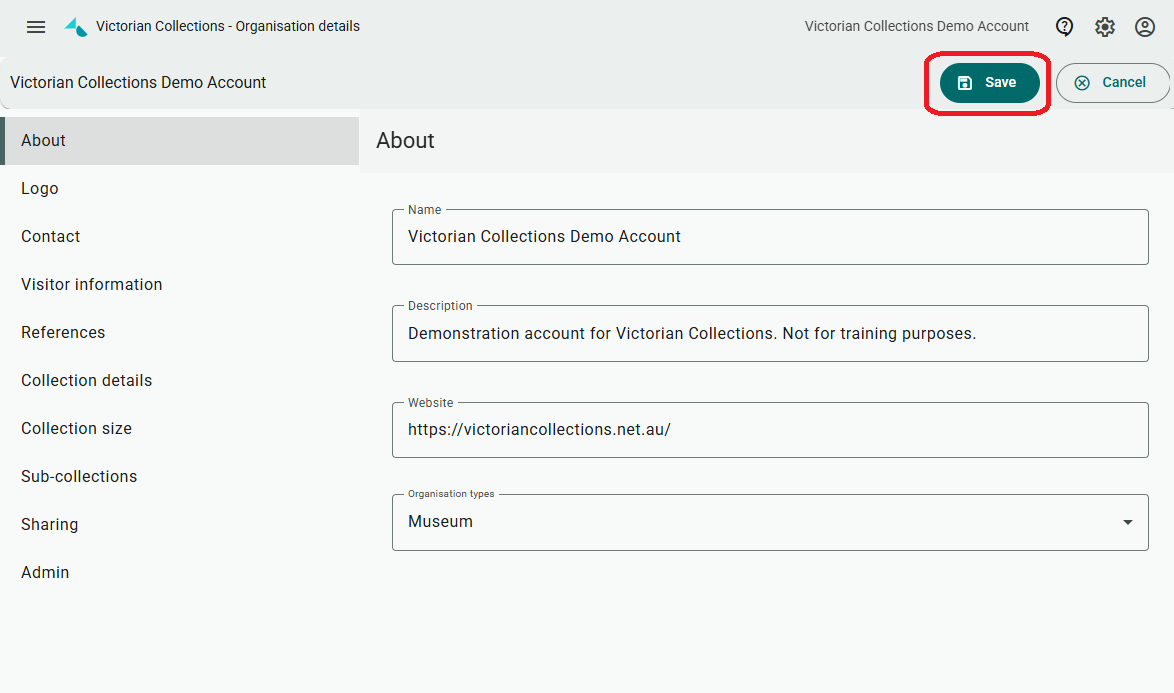Select the About section
Viewport: 1174px width, 693px height.
tap(180, 141)
